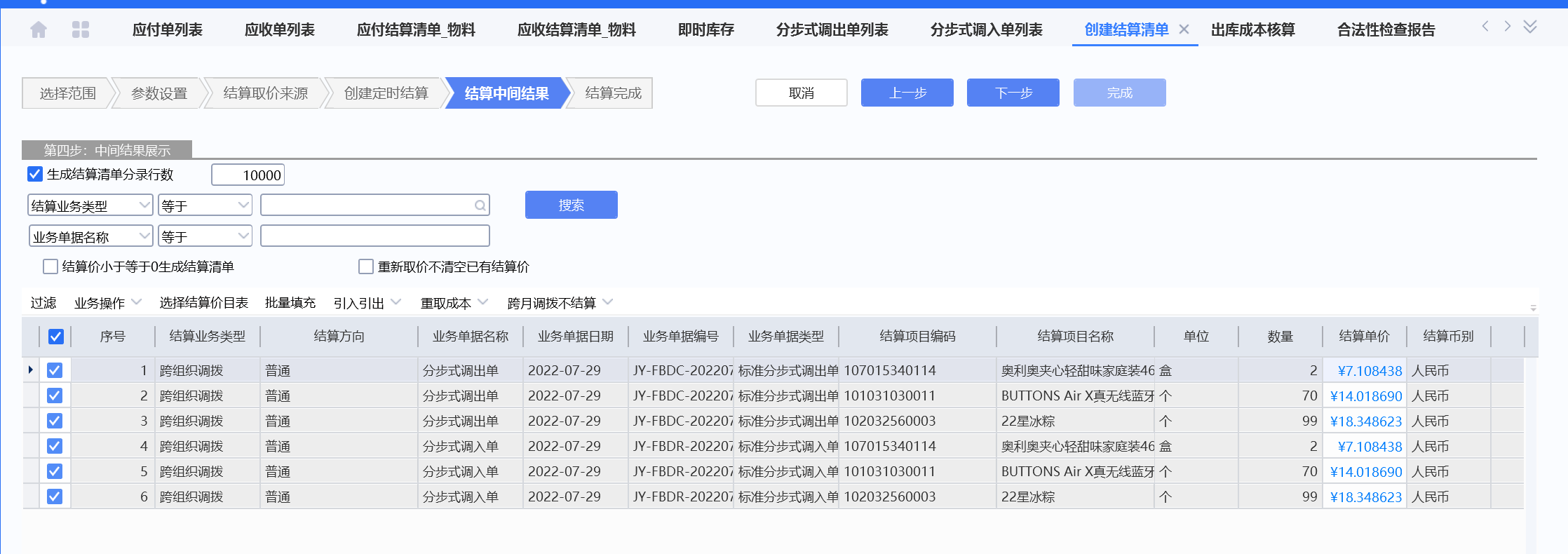The width and height of the screenshot is (1568, 554).
Task: Enable 重新取价不清空已有结算价 checkbox
Action: pyautogui.click(x=366, y=266)
